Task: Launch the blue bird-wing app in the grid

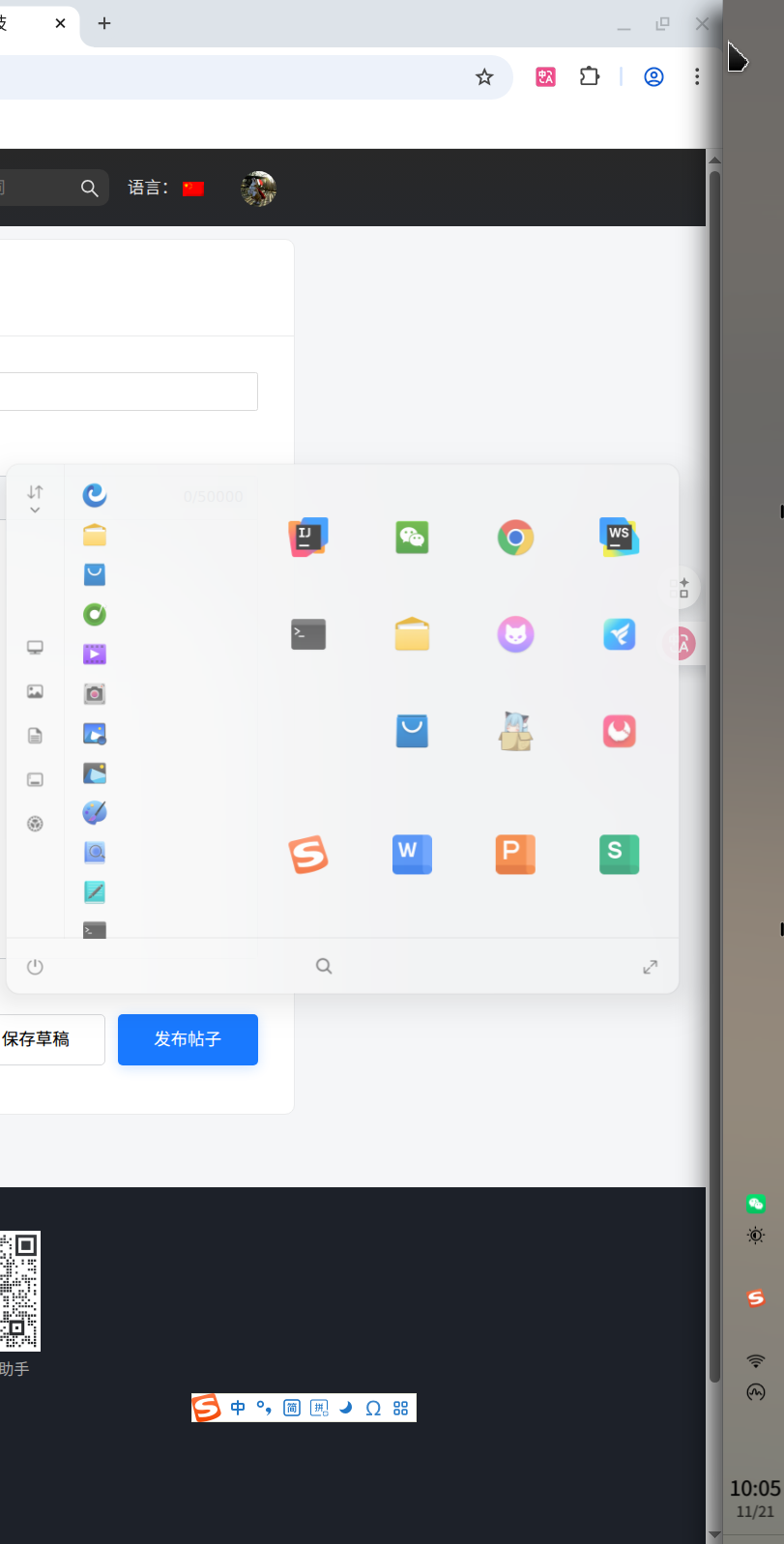Action: [x=619, y=634]
